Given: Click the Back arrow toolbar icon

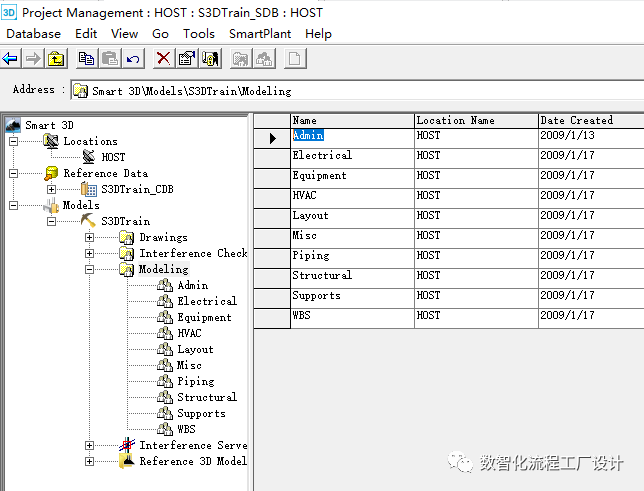Looking at the screenshot, I should coord(10,59).
